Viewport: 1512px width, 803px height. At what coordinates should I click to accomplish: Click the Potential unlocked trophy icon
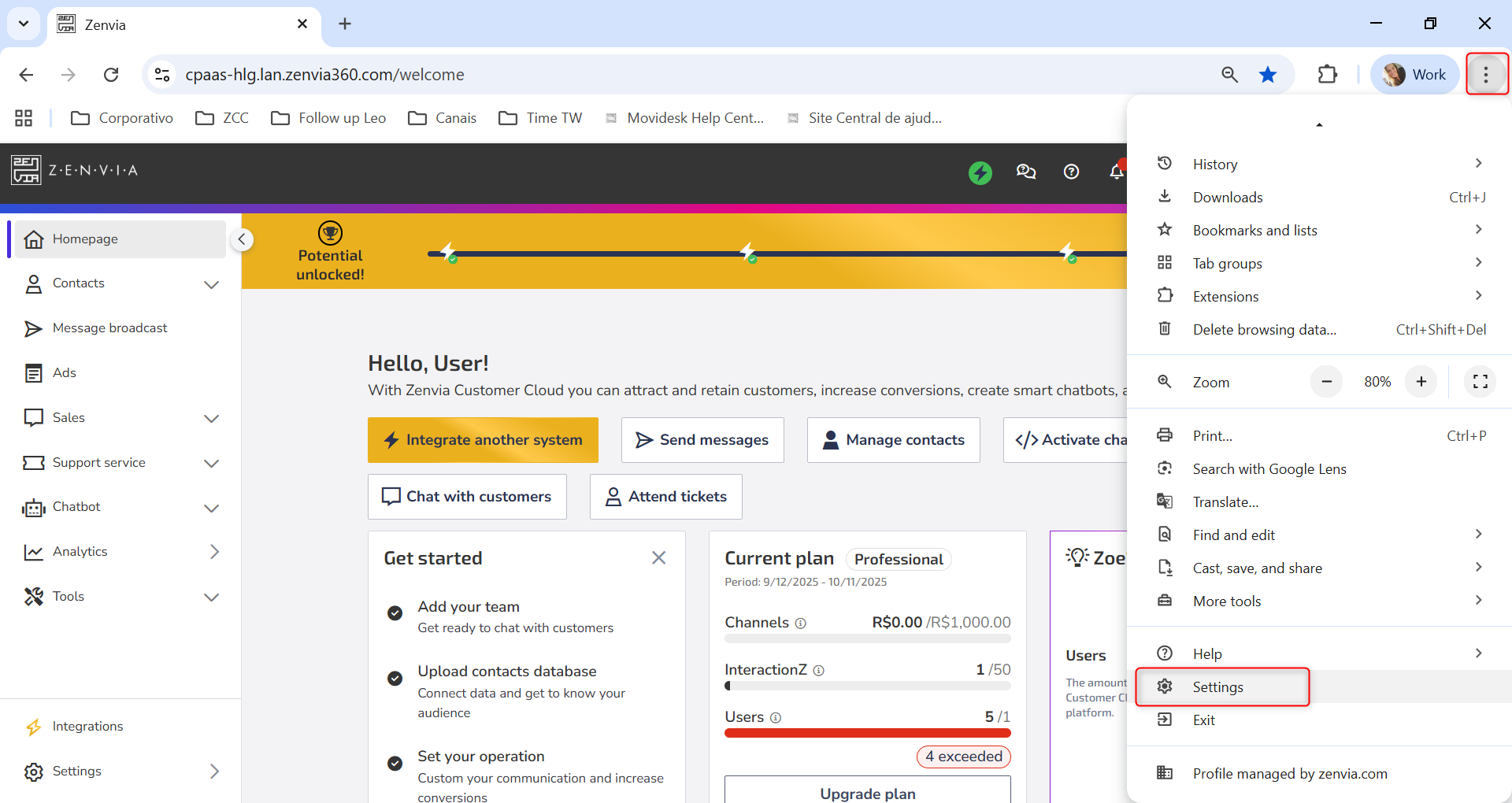[330, 233]
